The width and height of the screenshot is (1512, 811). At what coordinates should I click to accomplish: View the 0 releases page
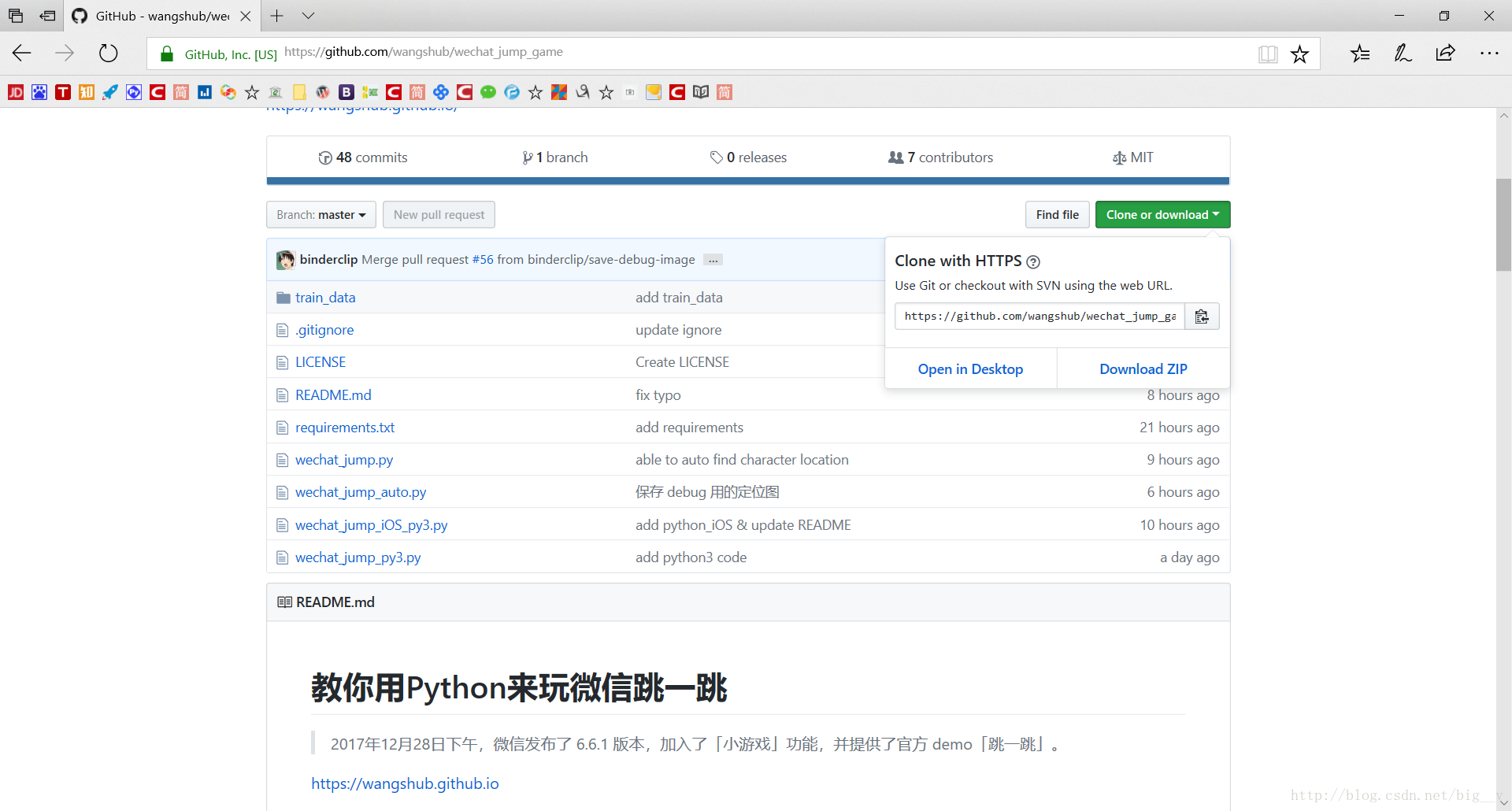click(748, 157)
